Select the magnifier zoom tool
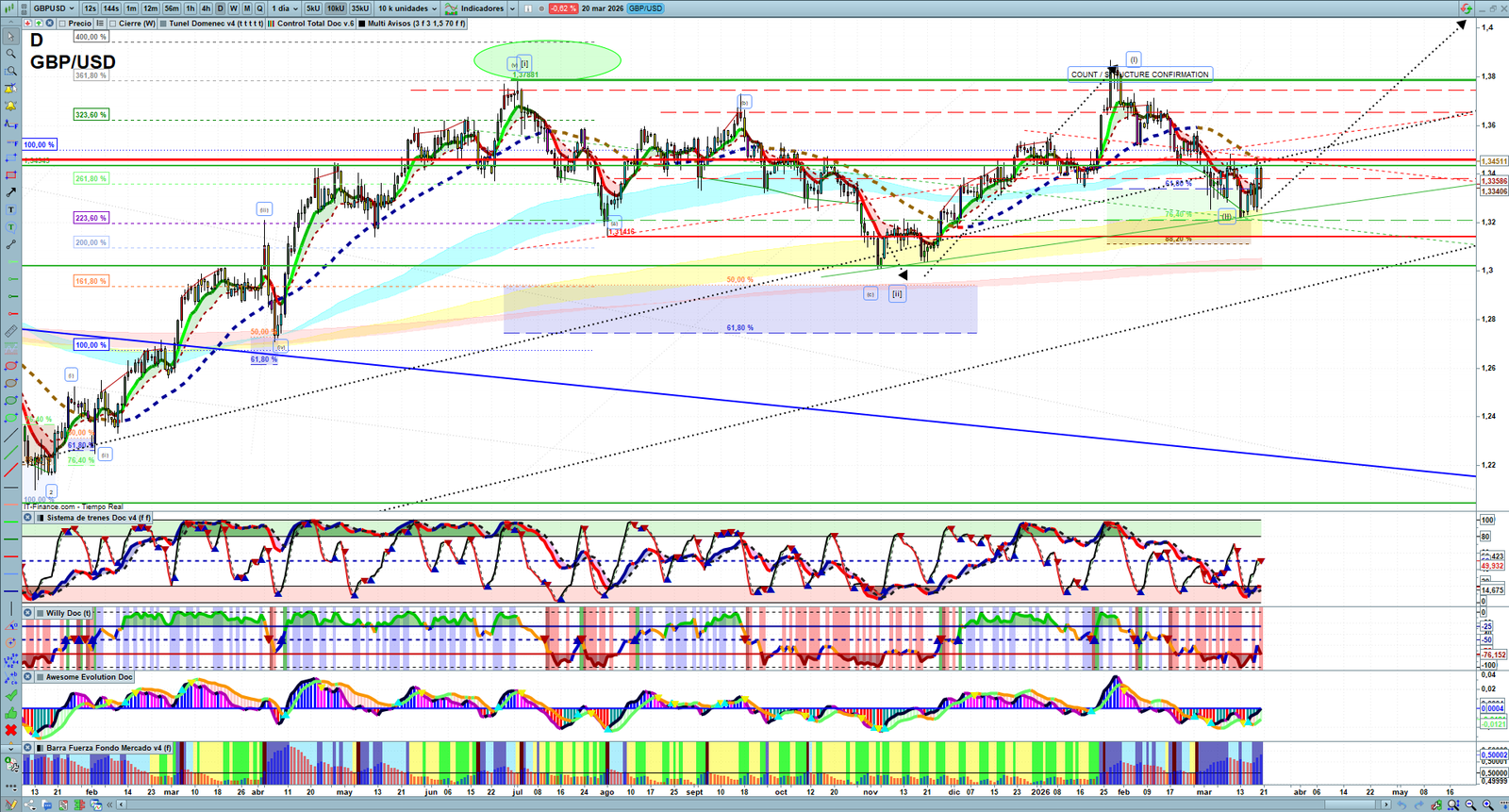1509x812 pixels. [x=10, y=54]
